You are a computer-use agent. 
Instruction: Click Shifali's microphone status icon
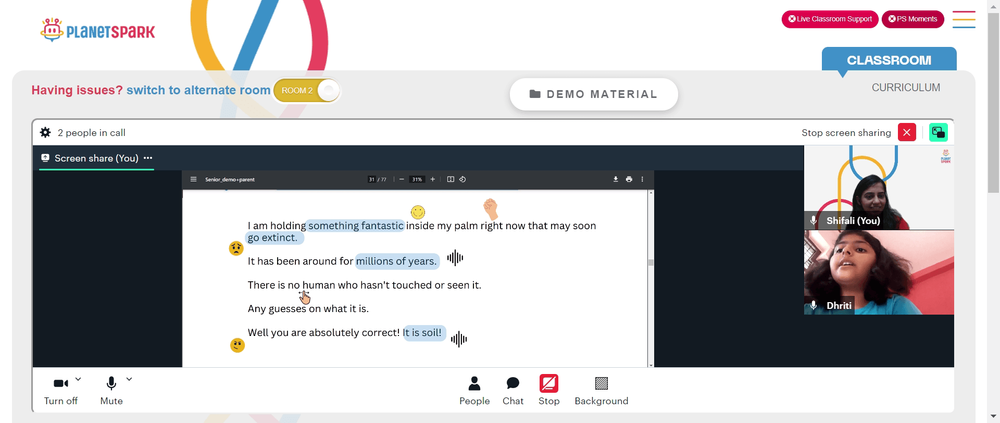813,220
